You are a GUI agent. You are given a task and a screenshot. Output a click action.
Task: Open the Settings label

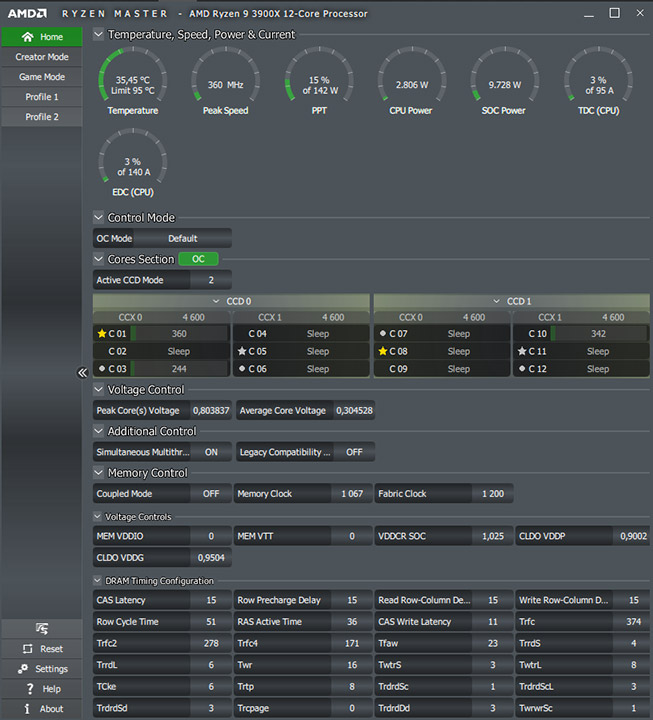pyautogui.click(x=51, y=669)
